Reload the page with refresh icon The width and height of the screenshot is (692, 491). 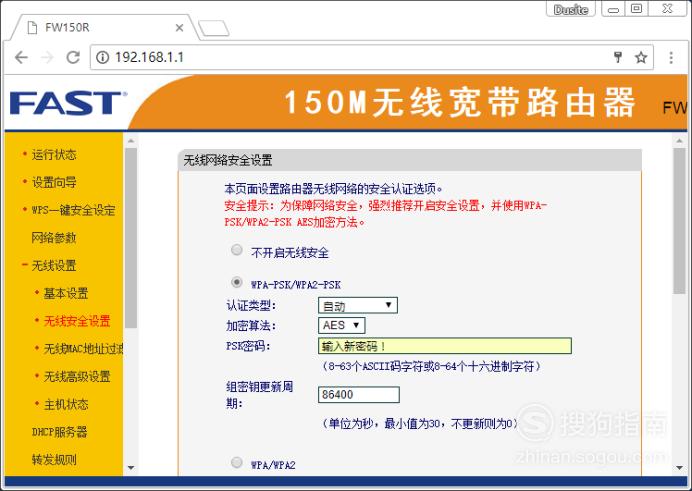[x=73, y=57]
